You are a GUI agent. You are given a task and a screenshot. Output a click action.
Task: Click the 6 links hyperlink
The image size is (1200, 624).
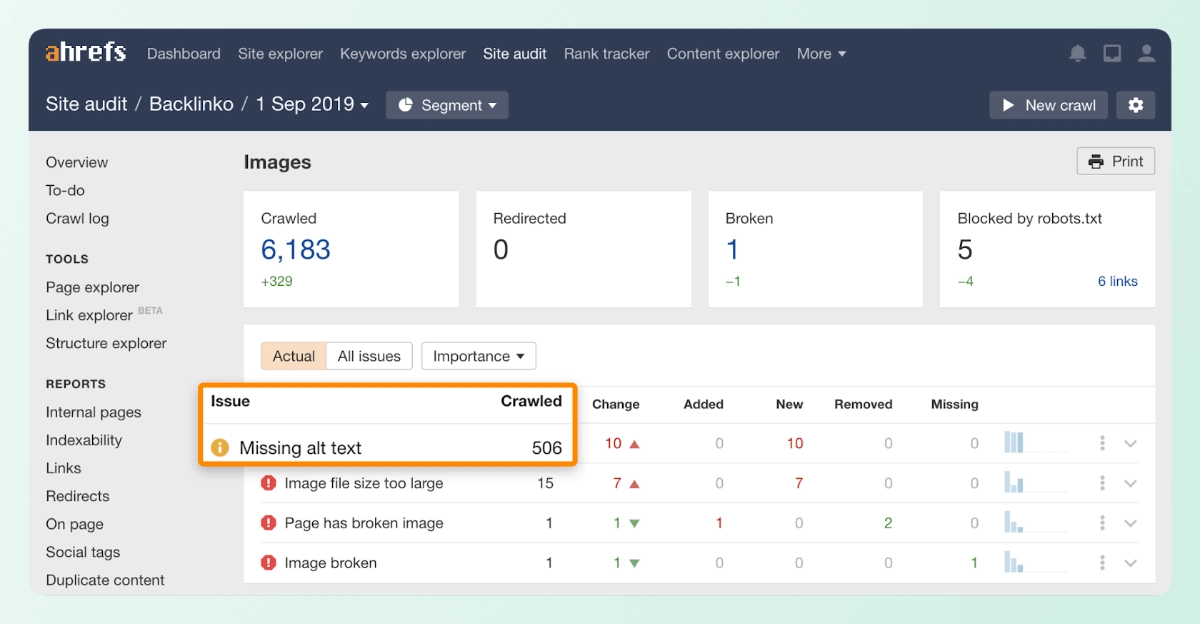click(x=1117, y=281)
